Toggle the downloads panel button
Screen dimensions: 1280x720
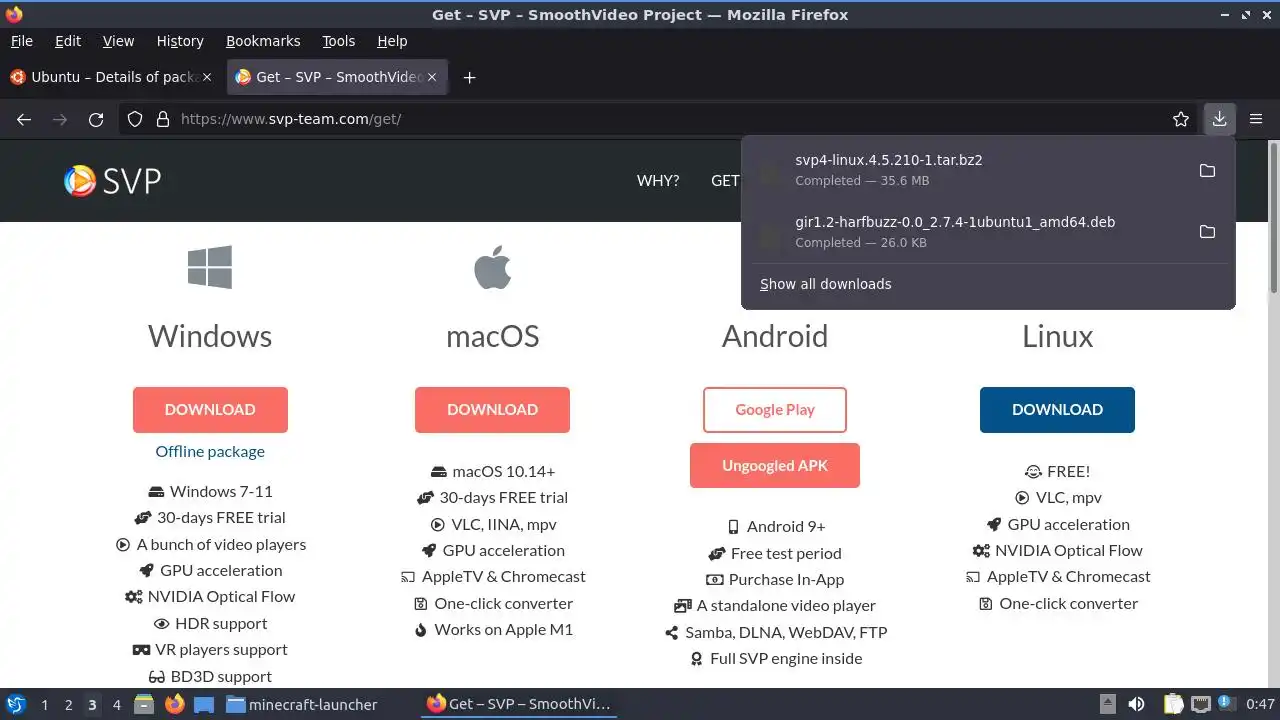[1219, 119]
